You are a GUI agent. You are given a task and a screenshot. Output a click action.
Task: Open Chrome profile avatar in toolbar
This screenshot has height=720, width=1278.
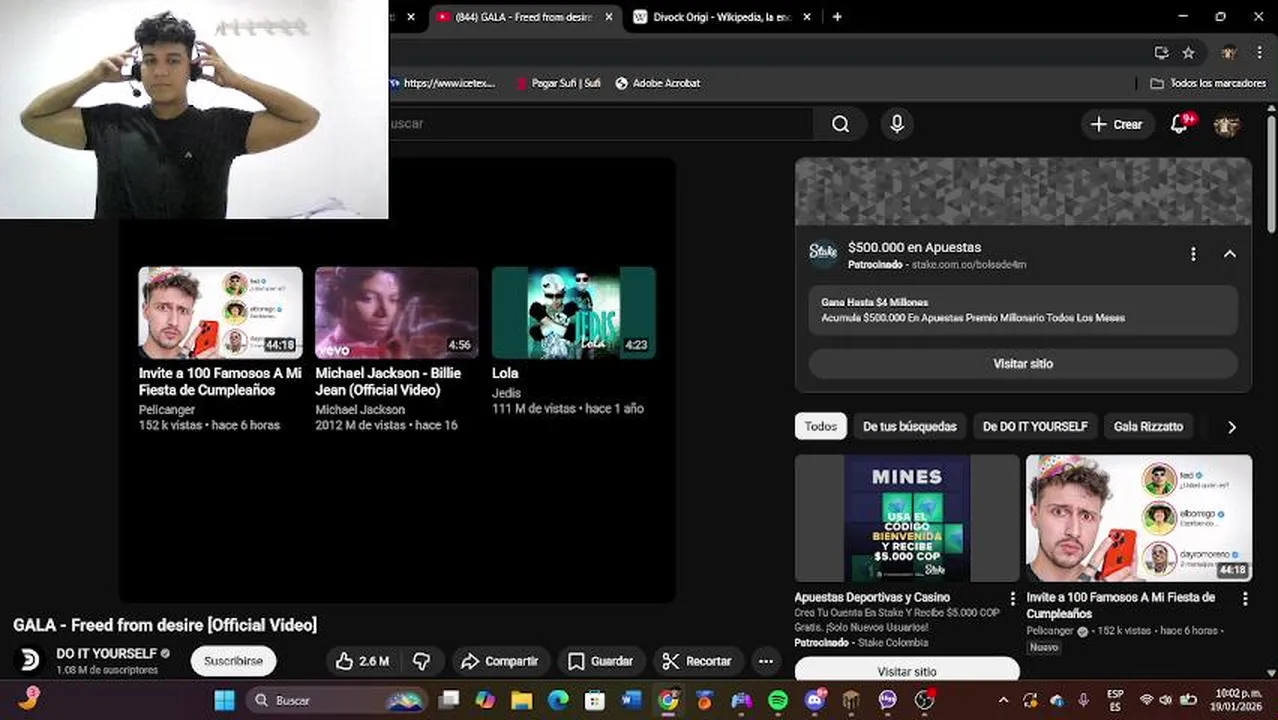(x=1229, y=53)
